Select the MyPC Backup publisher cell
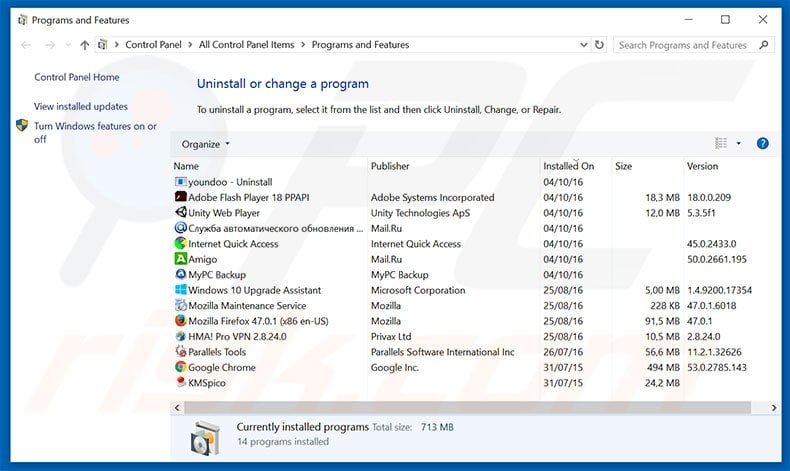Image resolution: width=790 pixels, height=471 pixels. [399, 275]
